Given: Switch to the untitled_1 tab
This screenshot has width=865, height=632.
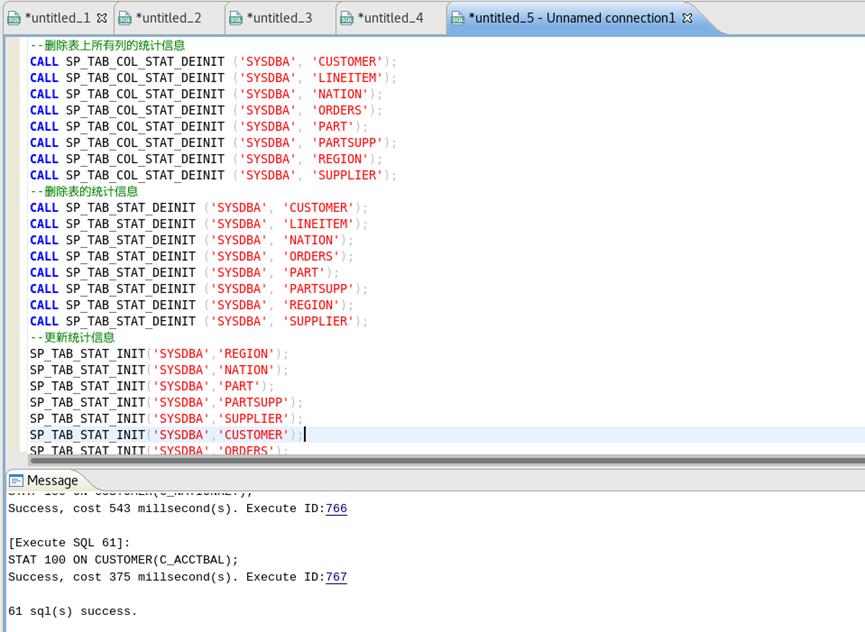Looking at the screenshot, I should pyautogui.click(x=57, y=18).
